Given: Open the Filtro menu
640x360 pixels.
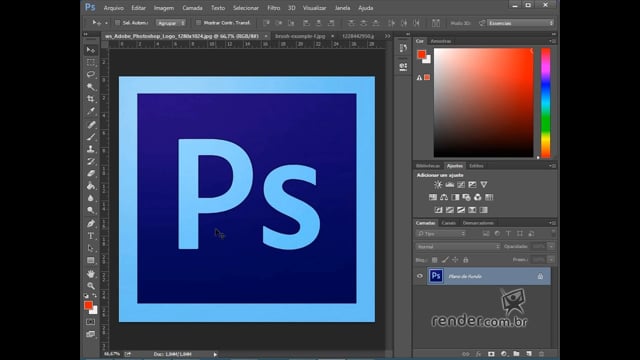Looking at the screenshot, I should point(273,8).
